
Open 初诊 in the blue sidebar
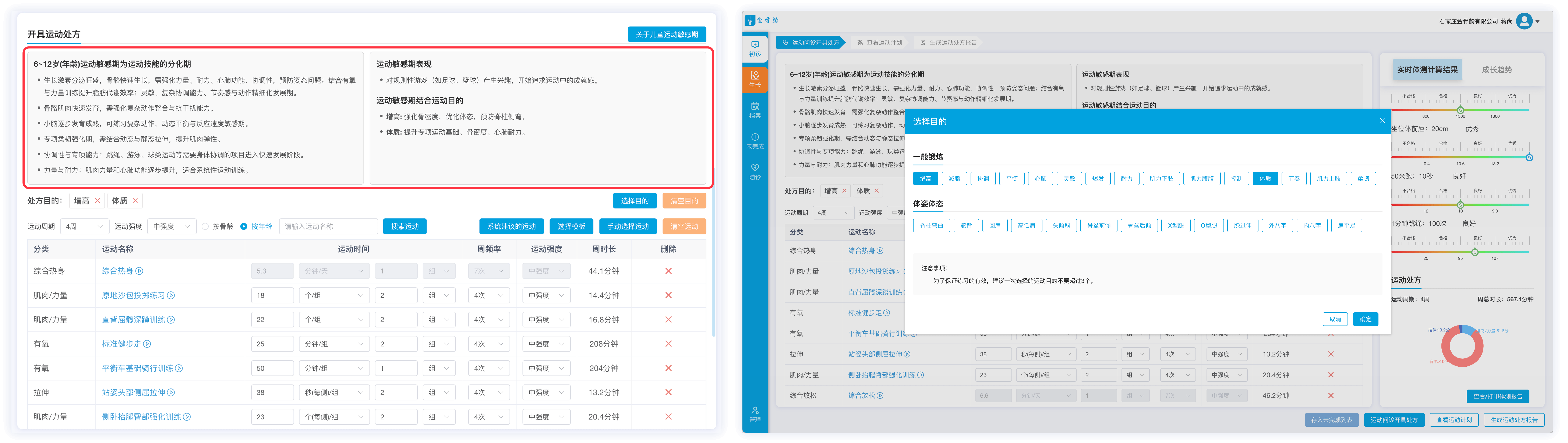tap(755, 49)
